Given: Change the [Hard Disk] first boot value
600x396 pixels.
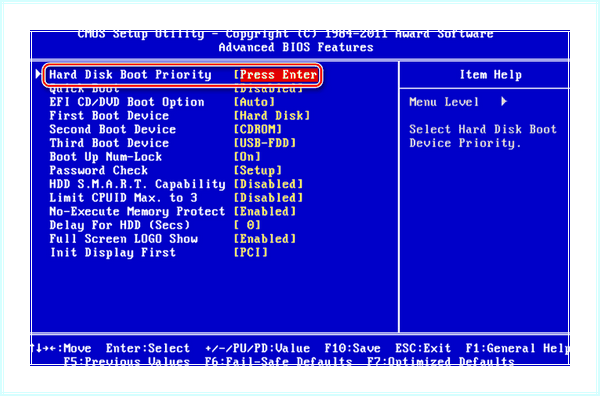Looking at the screenshot, I should coord(272,116).
